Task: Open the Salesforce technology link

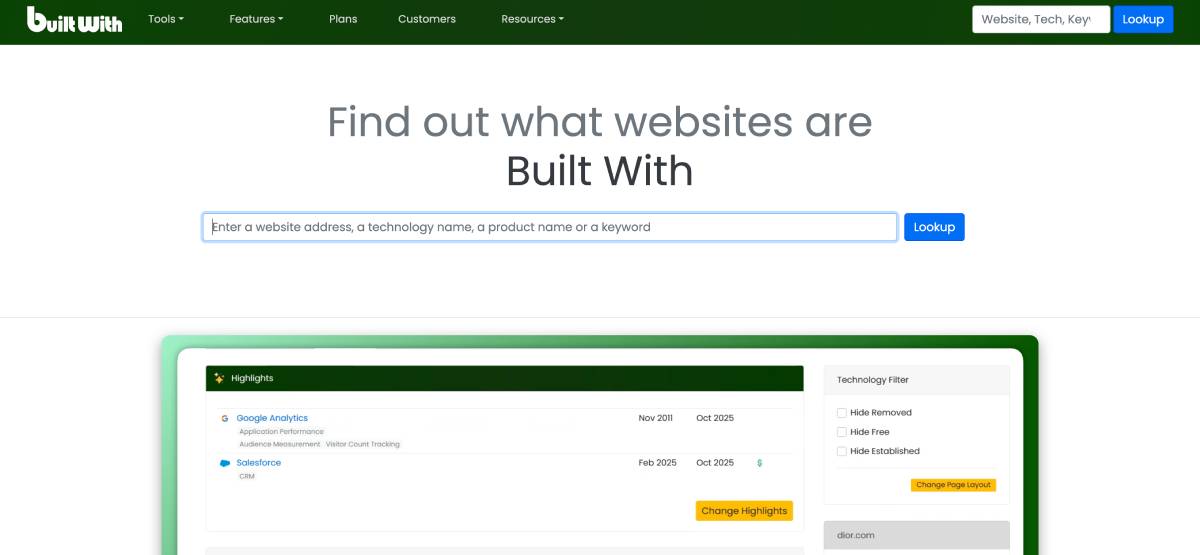Action: (x=259, y=463)
